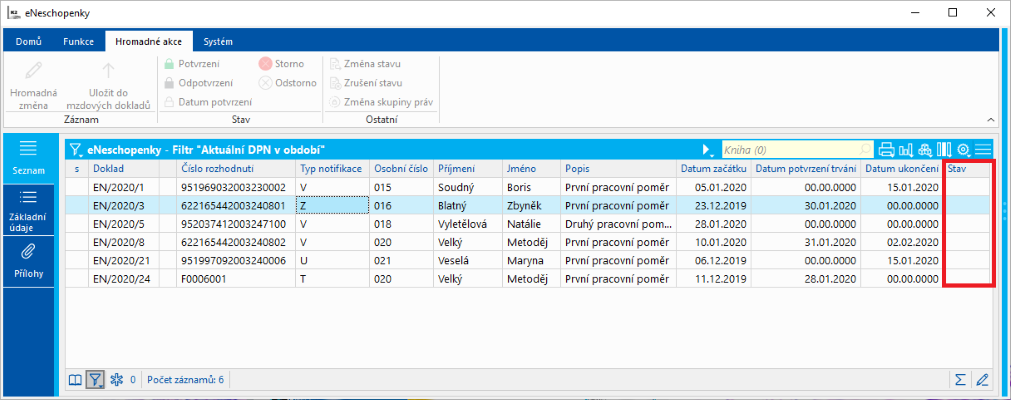Click the Datum ukončení column header
The image size is (1011, 400).
coord(901,168)
